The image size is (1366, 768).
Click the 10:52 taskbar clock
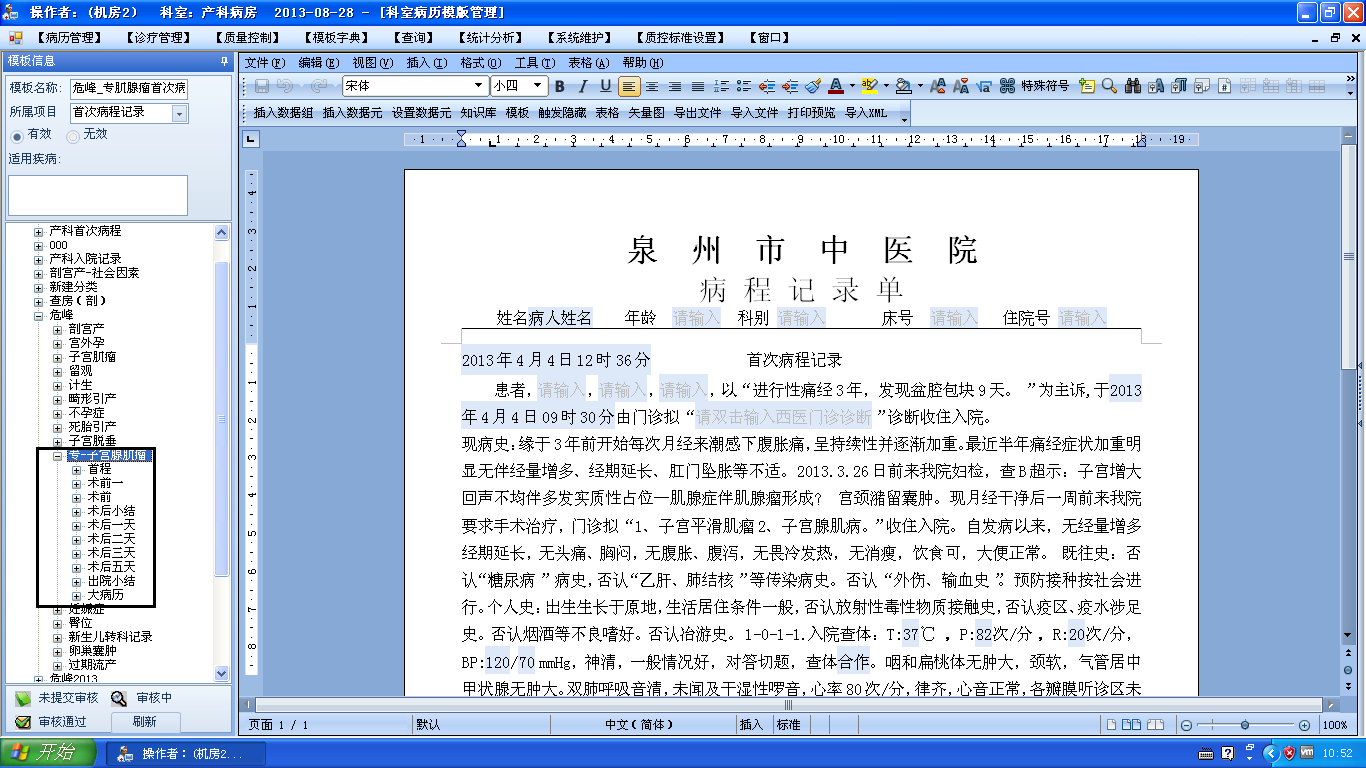pos(1337,753)
